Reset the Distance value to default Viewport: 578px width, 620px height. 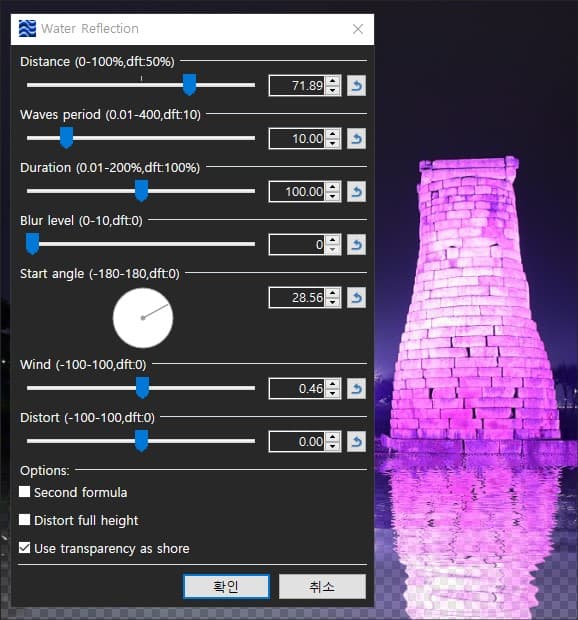tap(356, 85)
